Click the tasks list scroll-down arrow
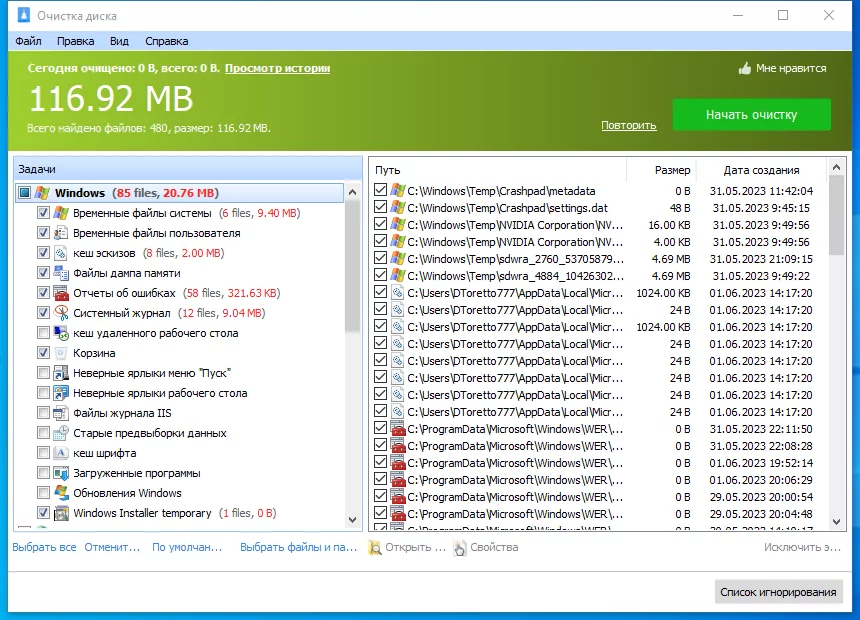This screenshot has width=860, height=620. pos(353,519)
